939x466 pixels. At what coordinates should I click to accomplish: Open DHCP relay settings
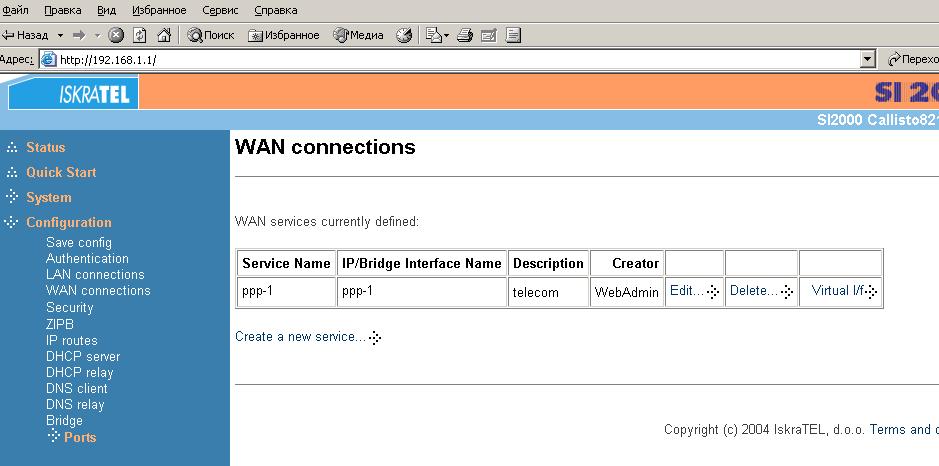tap(80, 373)
